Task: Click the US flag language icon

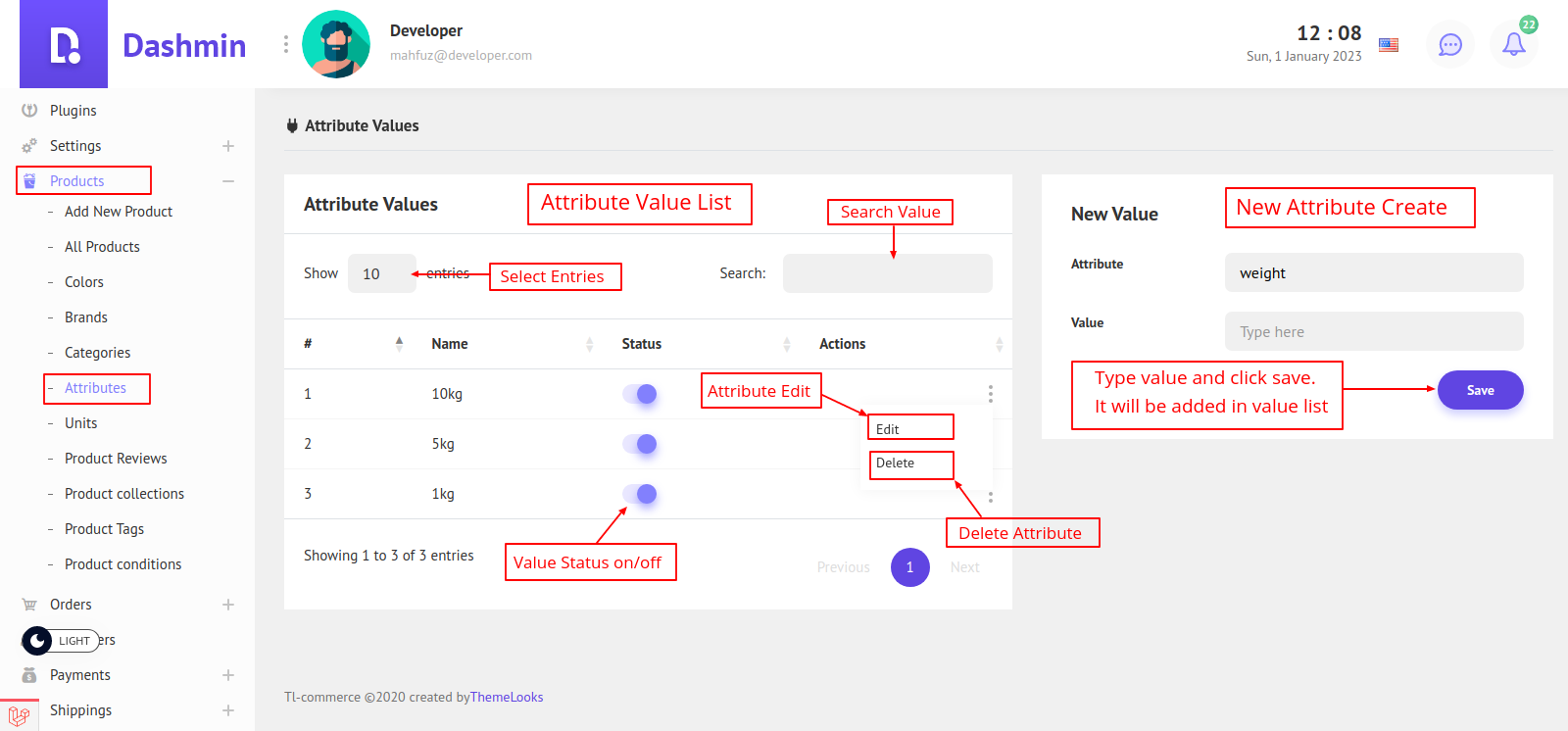Action: 1389,45
